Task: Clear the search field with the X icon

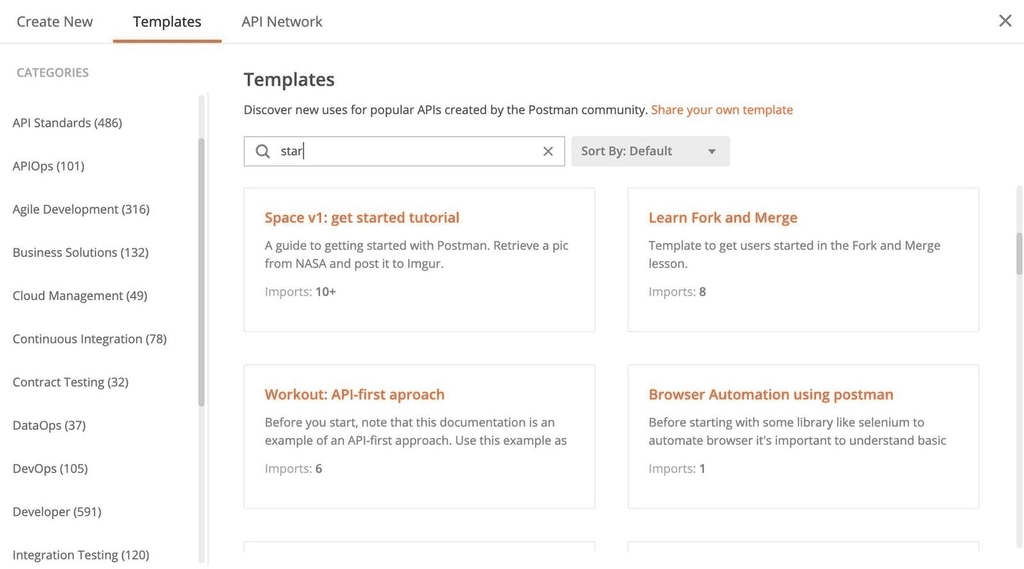Action: click(548, 151)
